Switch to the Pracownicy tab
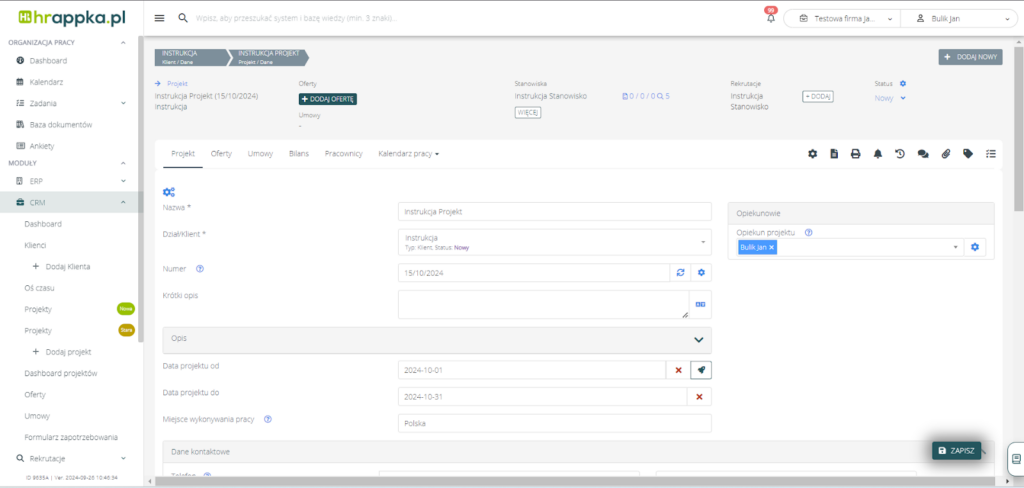The image size is (1024, 488). point(343,154)
